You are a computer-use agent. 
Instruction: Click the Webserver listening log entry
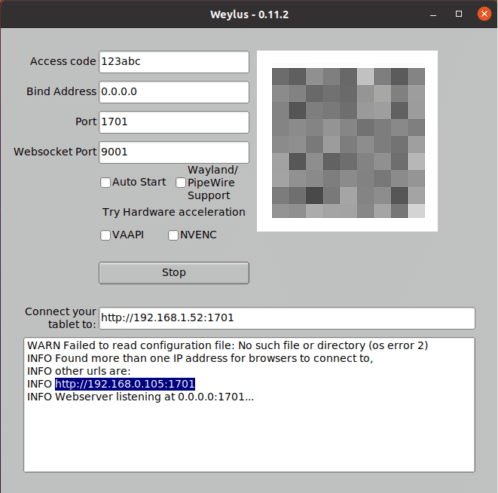(x=140, y=397)
